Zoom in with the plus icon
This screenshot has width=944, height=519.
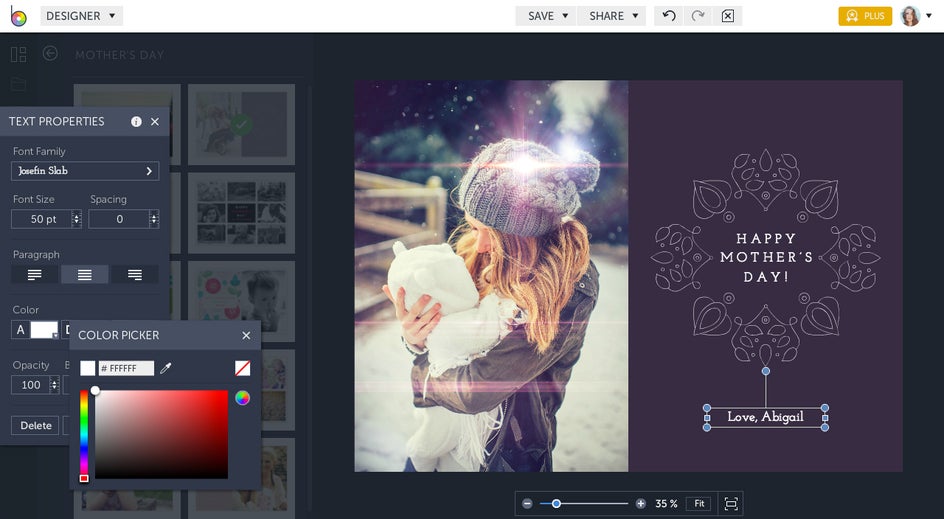tap(641, 504)
